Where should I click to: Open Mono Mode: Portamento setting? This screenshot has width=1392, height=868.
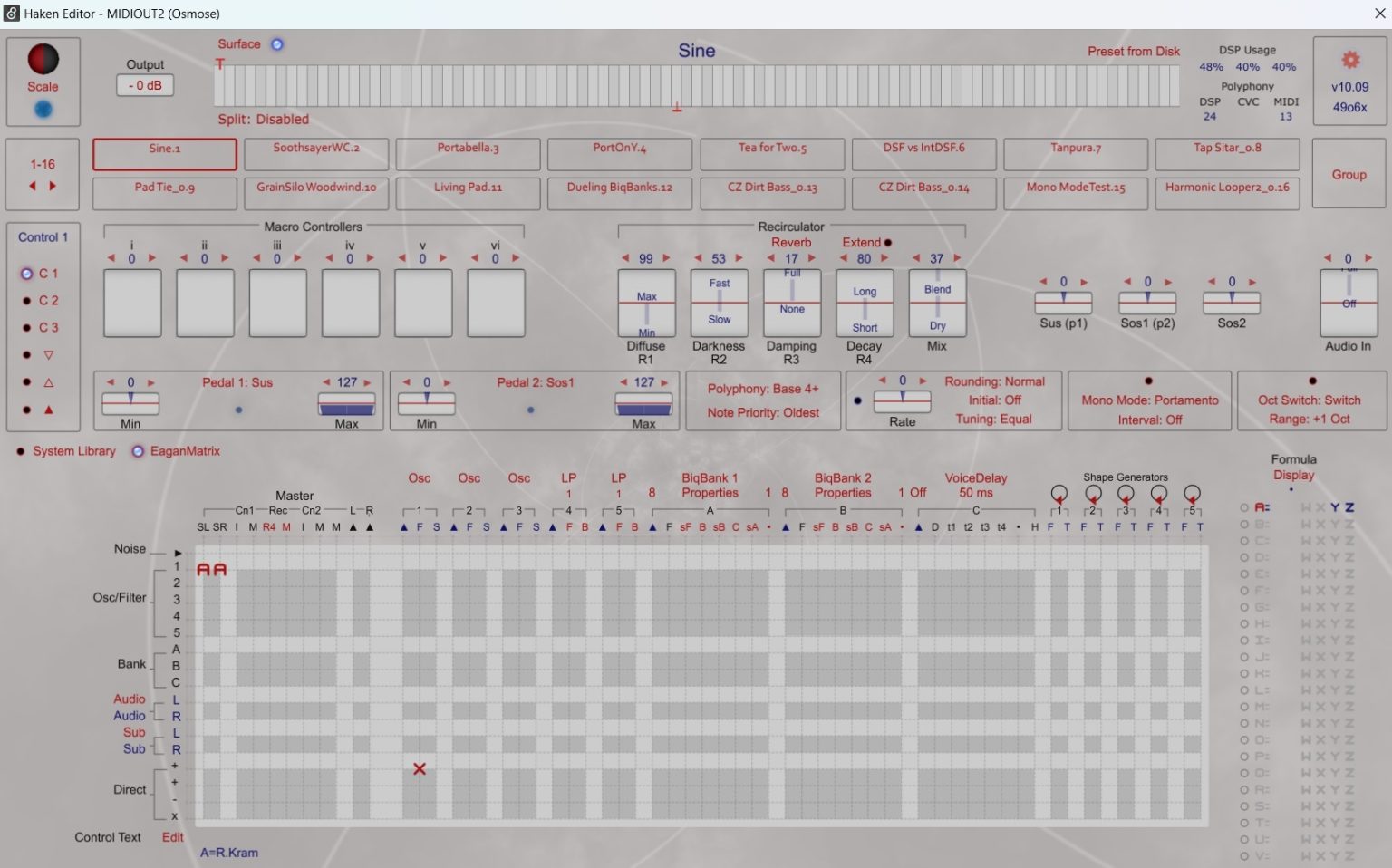[1150, 400]
